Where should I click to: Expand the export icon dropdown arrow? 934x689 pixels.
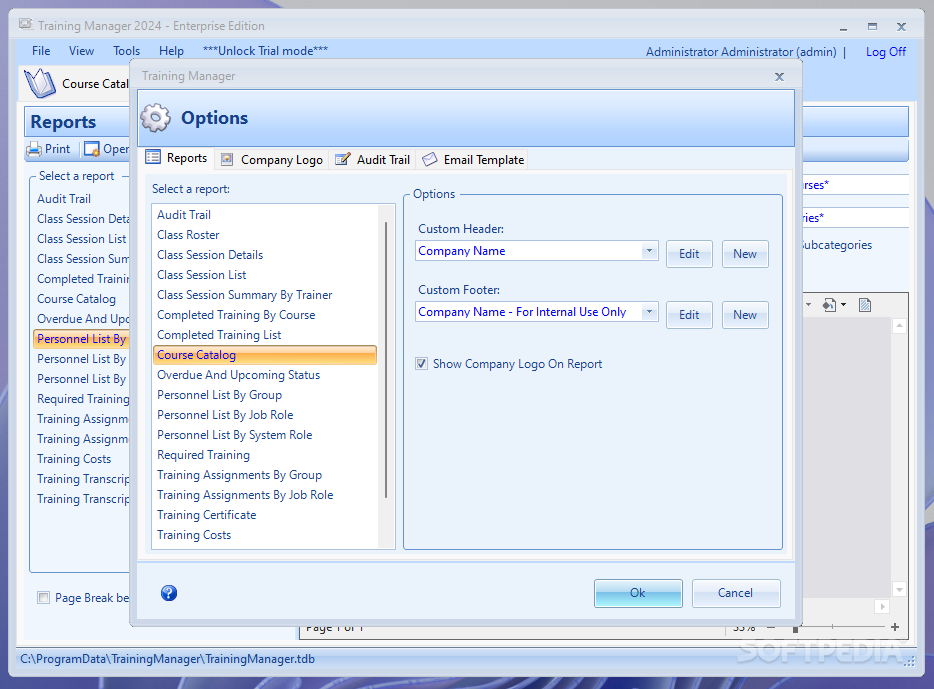coord(843,305)
